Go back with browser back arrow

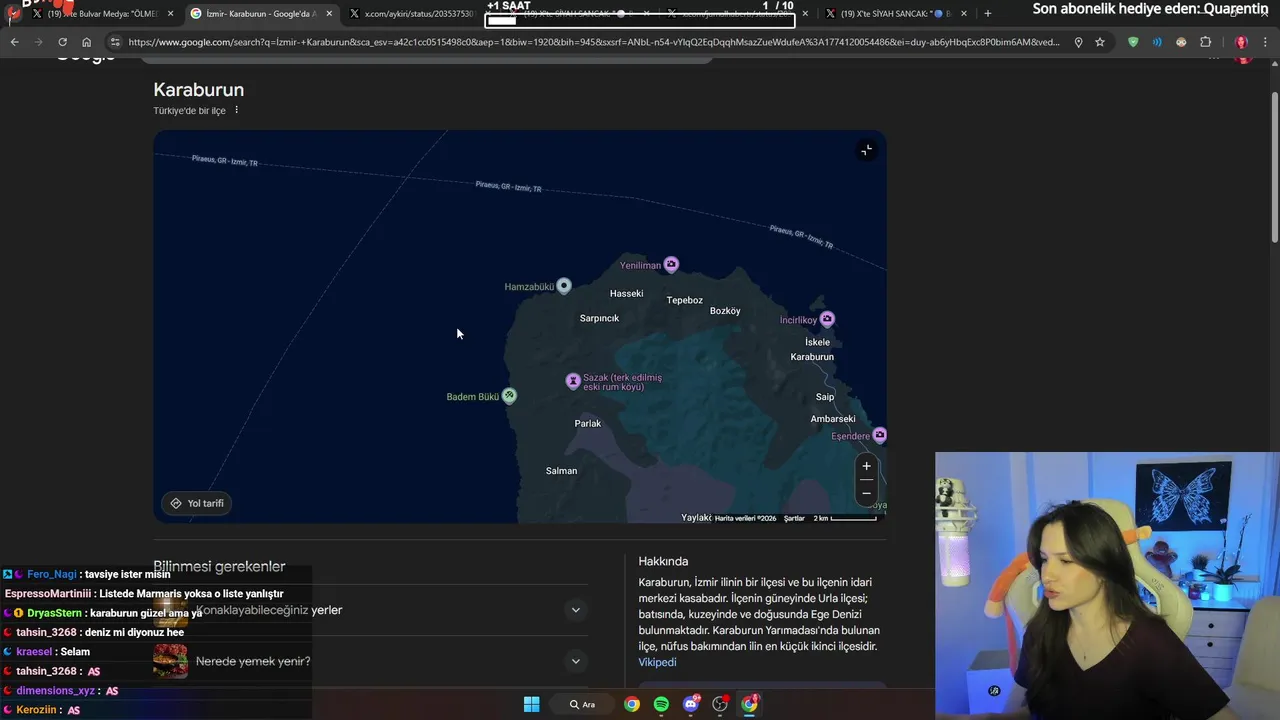click(14, 42)
